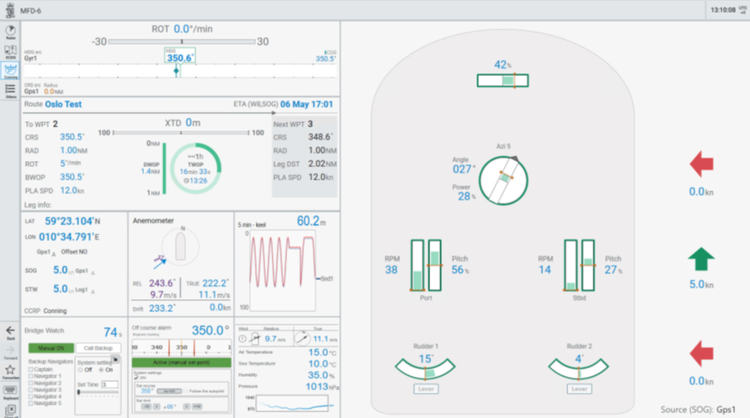Decrease set limit by ten
This screenshot has width=750, height=418.
(x=146, y=407)
